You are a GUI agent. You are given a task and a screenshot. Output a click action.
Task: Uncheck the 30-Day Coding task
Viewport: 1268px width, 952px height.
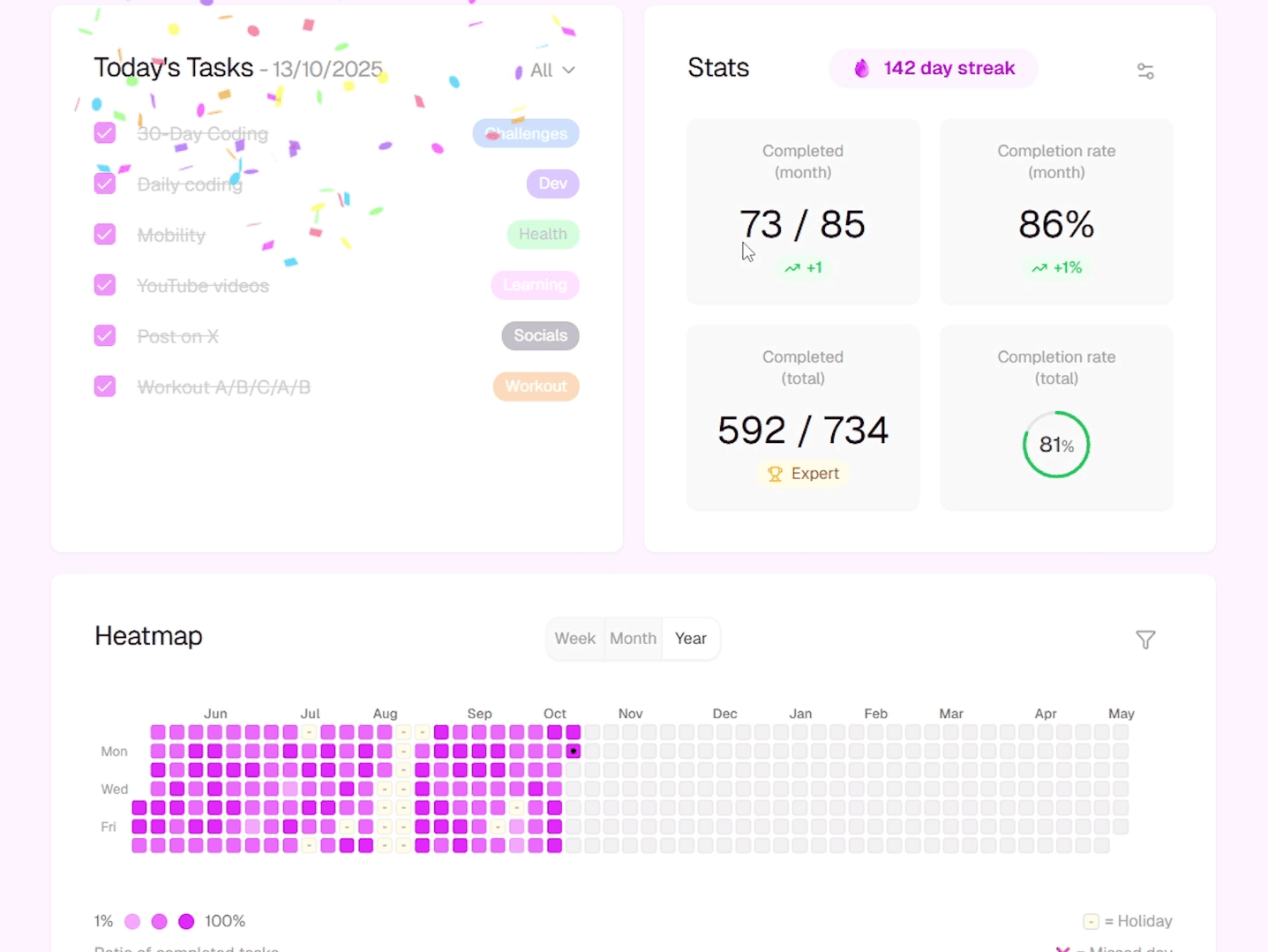105,133
